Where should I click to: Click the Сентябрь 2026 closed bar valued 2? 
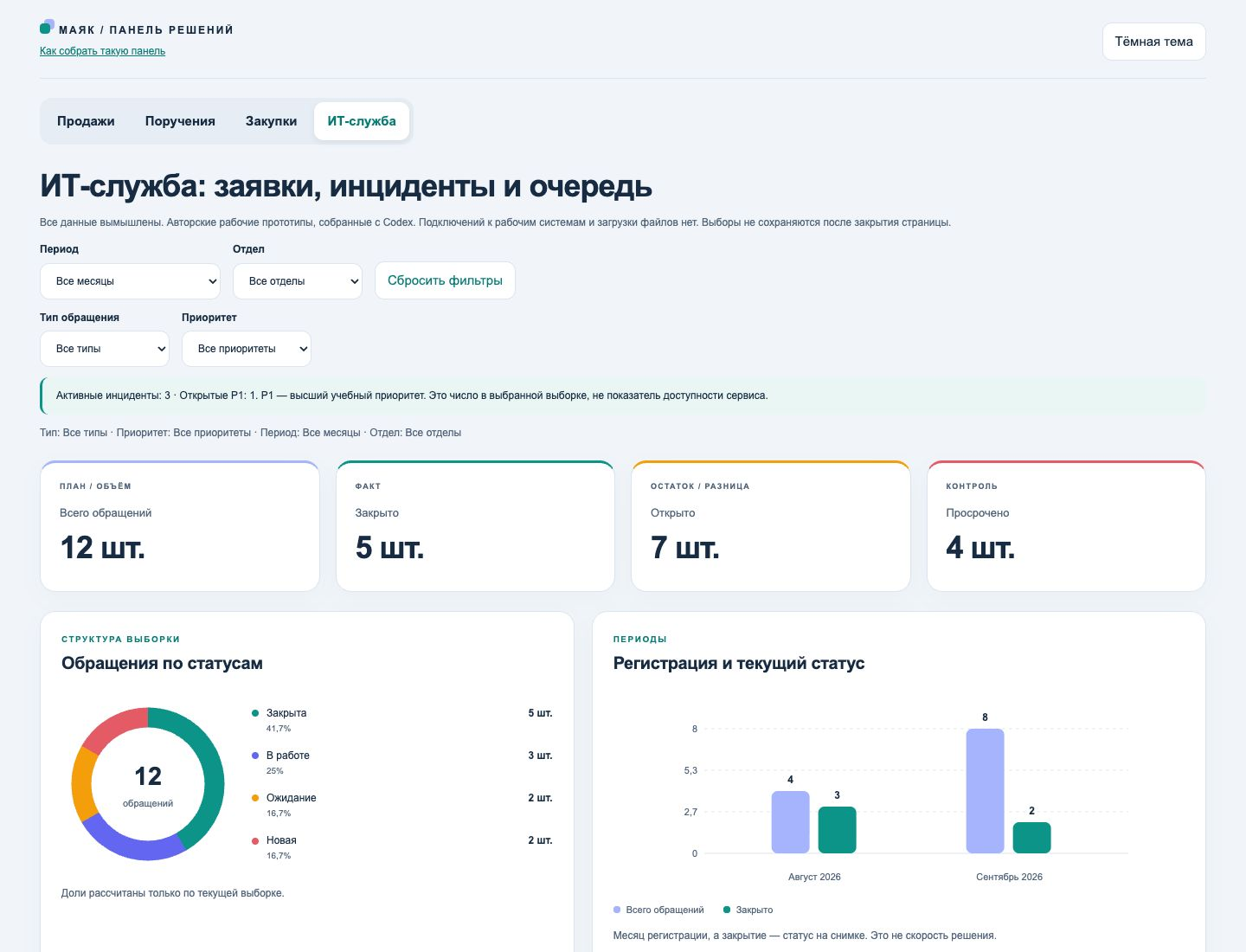(x=1031, y=838)
